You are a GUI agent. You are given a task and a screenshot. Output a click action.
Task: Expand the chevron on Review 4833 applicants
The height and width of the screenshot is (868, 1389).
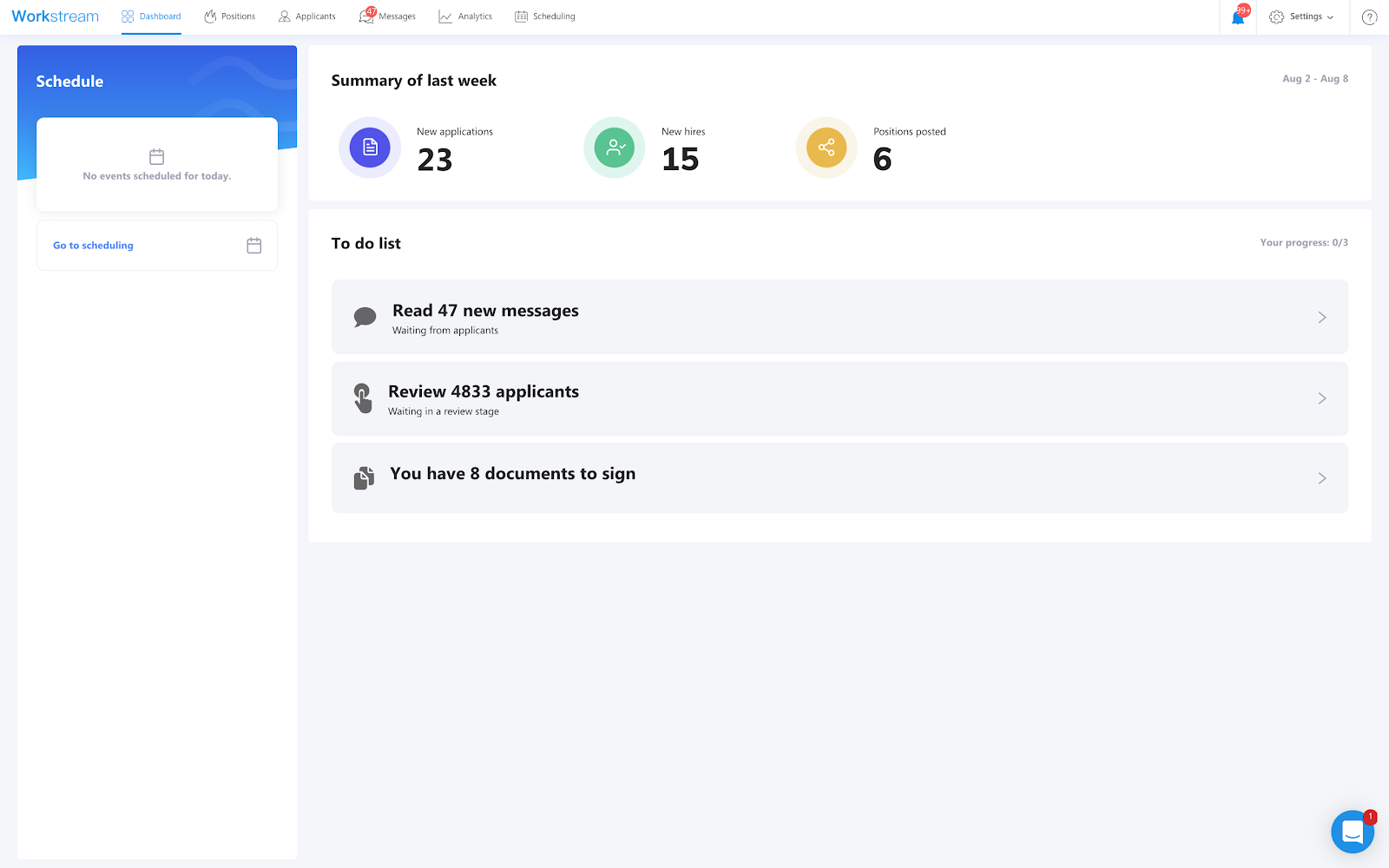pos(1322,398)
